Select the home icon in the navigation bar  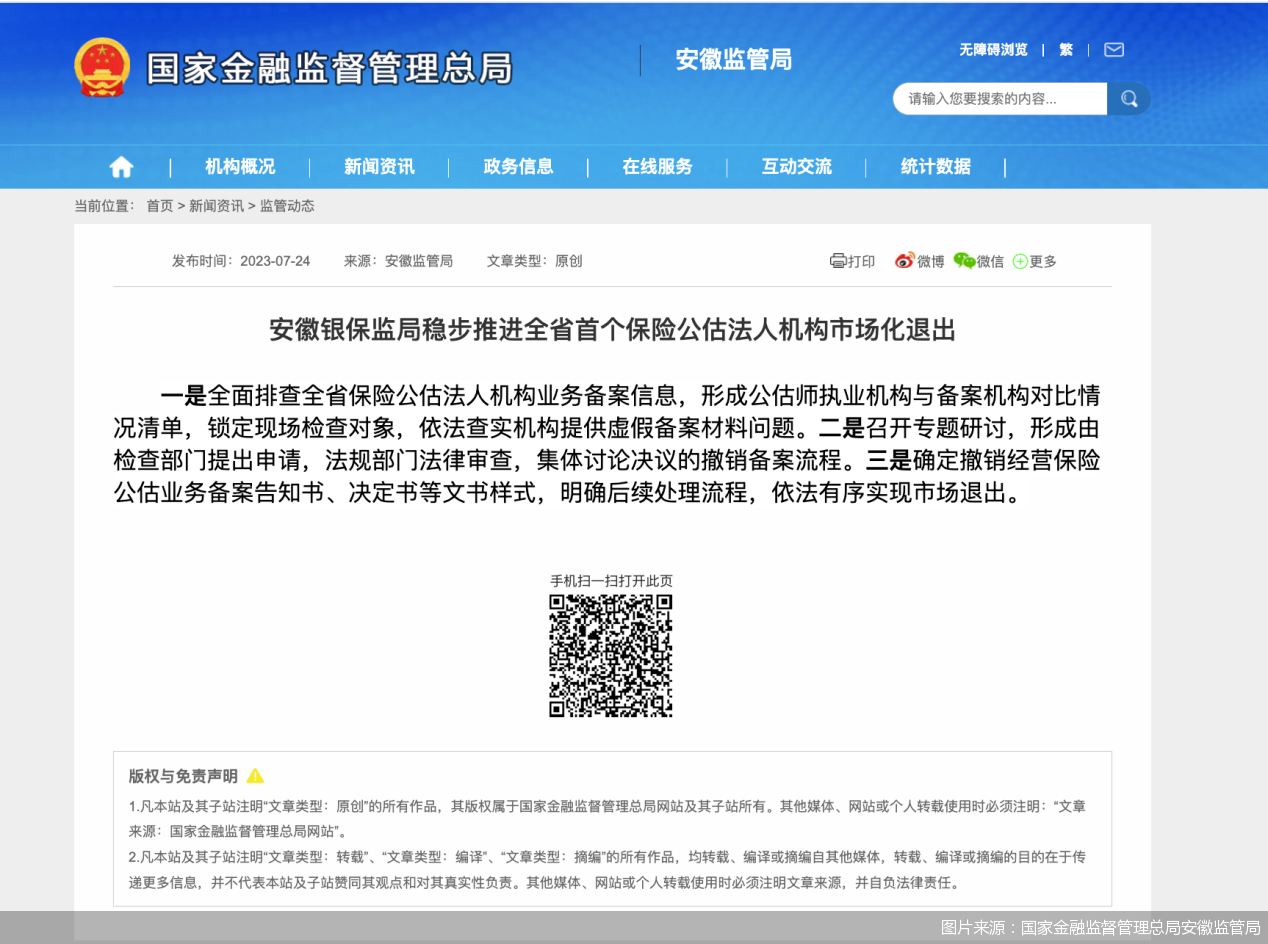(x=120, y=167)
